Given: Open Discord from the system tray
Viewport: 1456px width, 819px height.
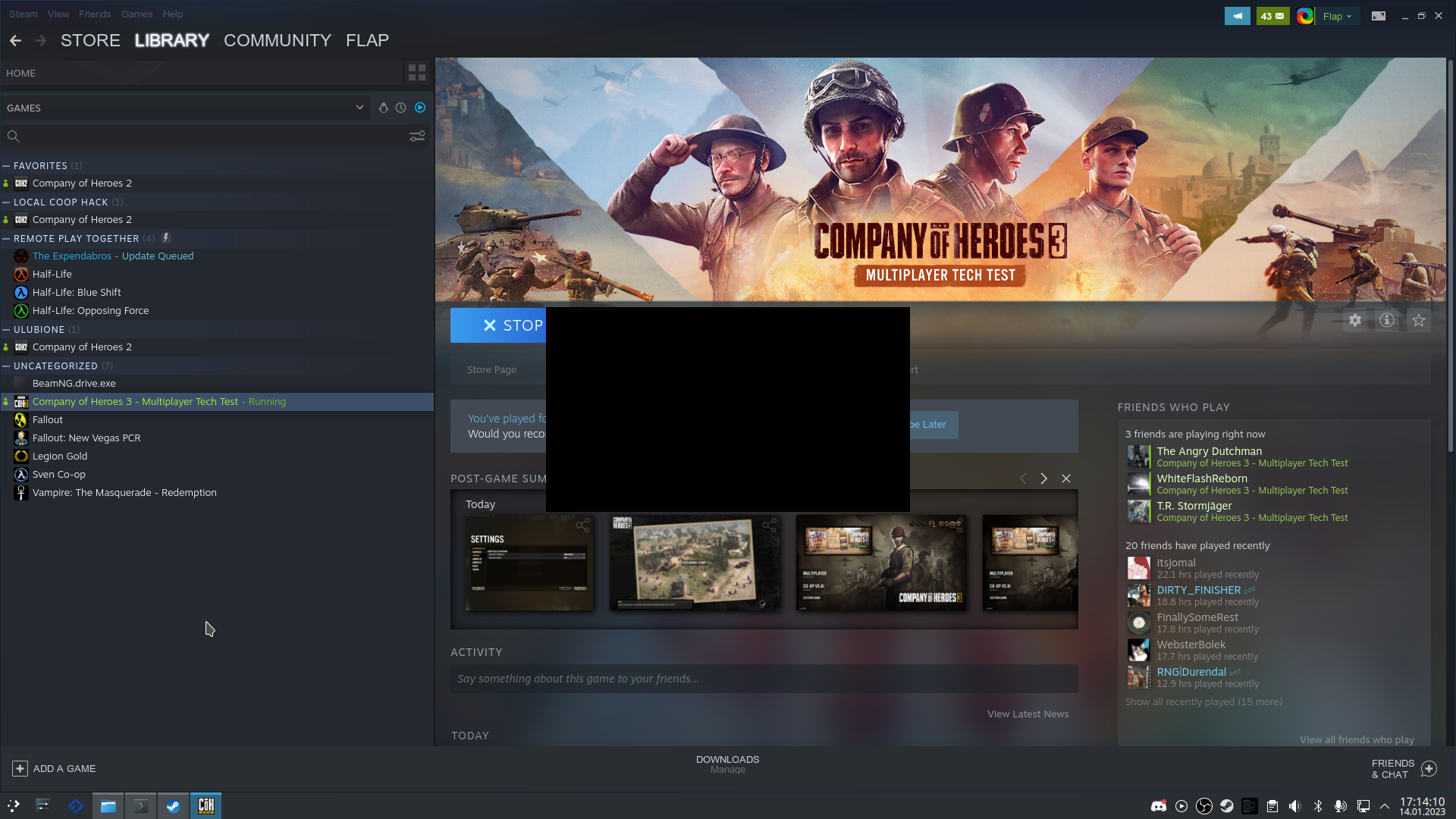Looking at the screenshot, I should [x=1159, y=806].
